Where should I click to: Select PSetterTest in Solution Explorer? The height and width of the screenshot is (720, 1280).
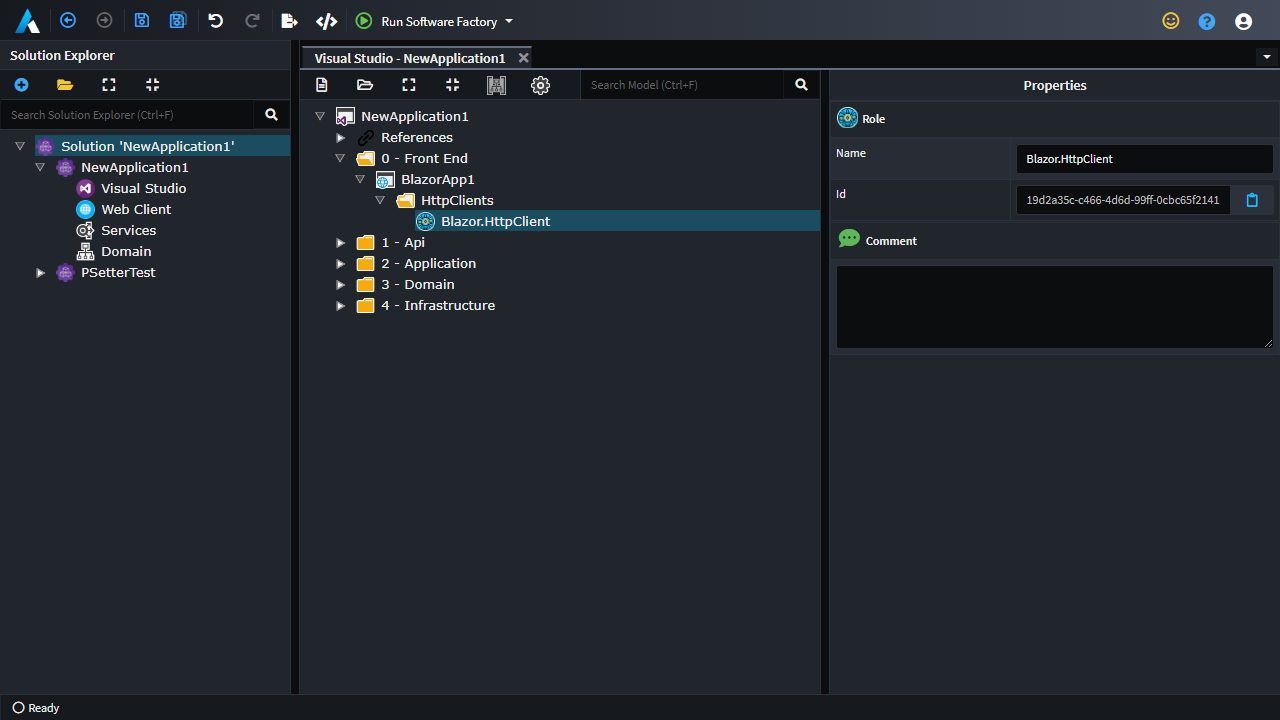coord(118,272)
